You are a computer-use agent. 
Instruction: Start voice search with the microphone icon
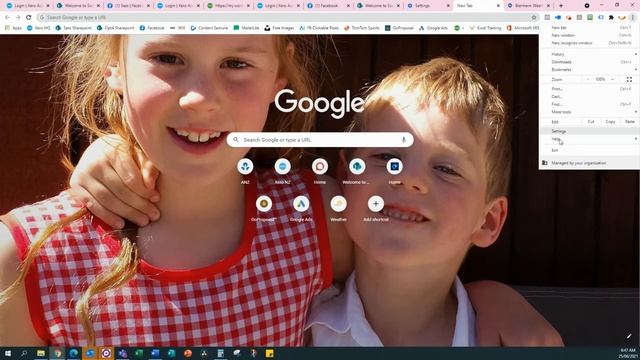pos(404,140)
